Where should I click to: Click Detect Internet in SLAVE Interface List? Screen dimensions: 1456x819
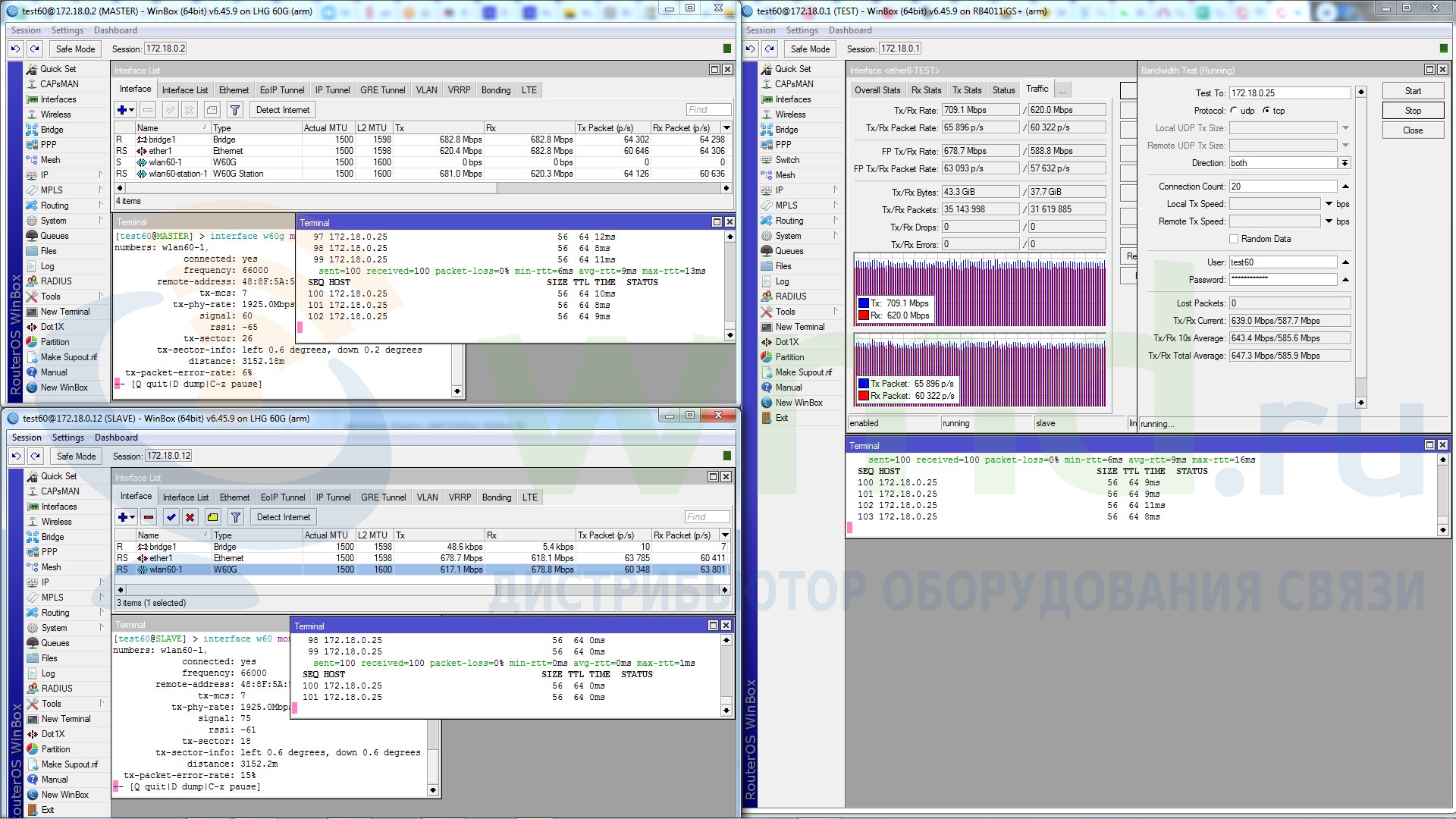284,517
